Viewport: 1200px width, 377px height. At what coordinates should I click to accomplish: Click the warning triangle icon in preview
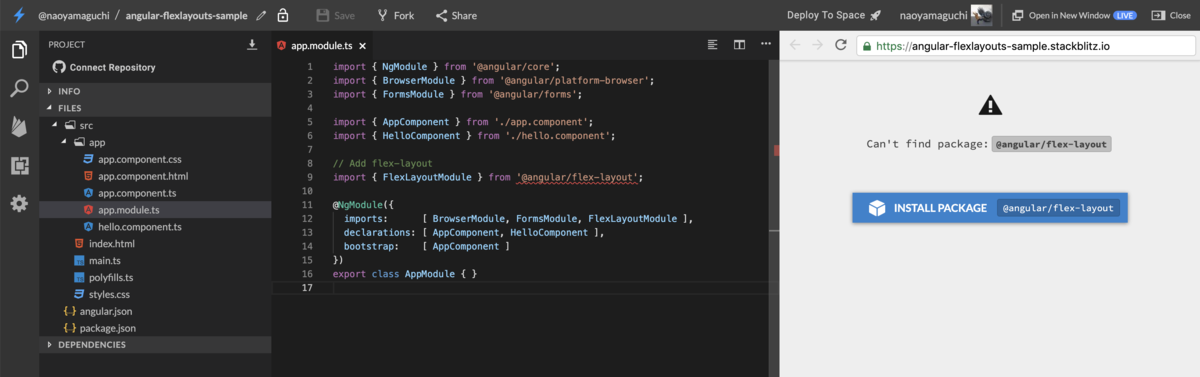point(990,104)
